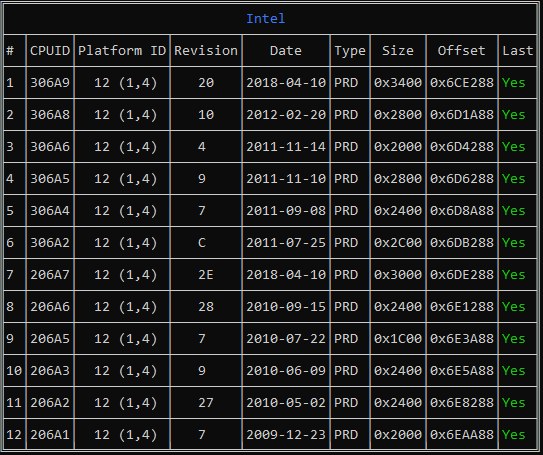Viewport: 543px width, 455px height.
Task: Click size value 0x1C00
Action: [x=398, y=339]
